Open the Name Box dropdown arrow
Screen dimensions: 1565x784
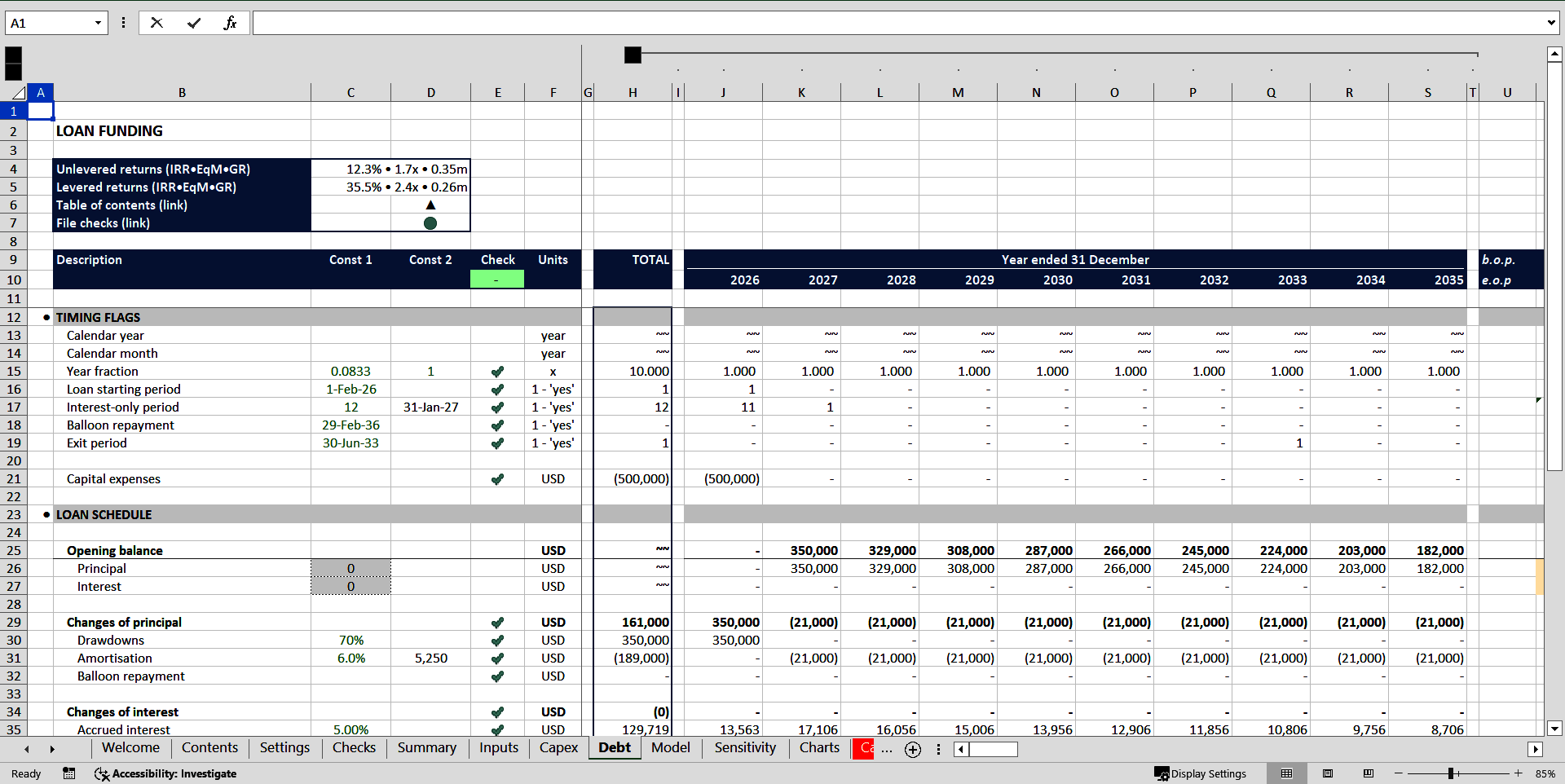click(98, 23)
